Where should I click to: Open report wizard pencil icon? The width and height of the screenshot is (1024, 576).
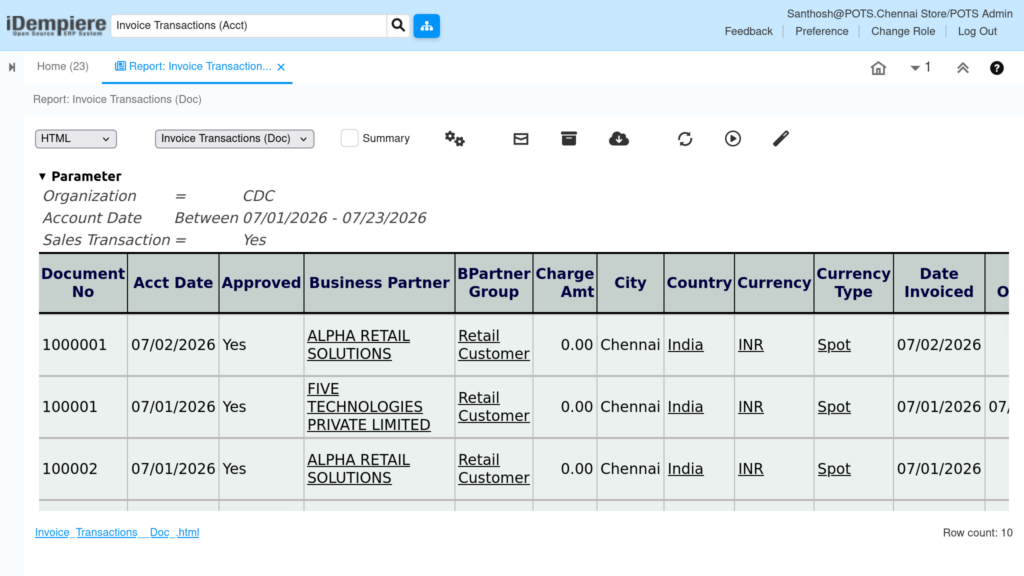pos(780,138)
